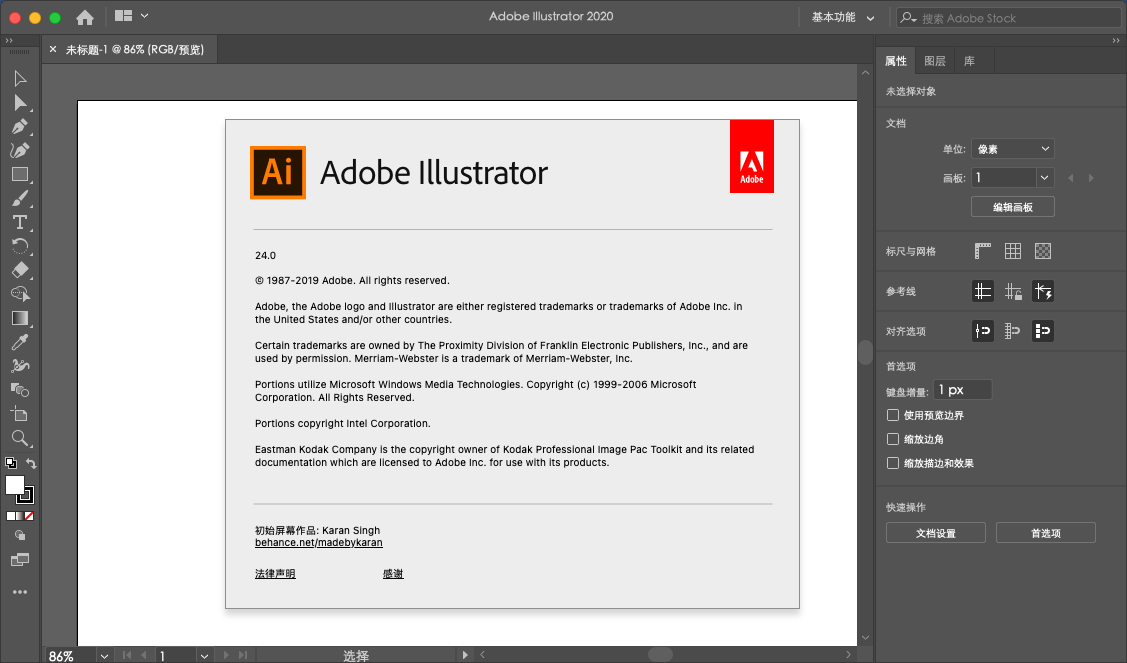Screen dimensions: 1127x663
Task: Select the Eyedropper tool
Action: [x=19, y=342]
